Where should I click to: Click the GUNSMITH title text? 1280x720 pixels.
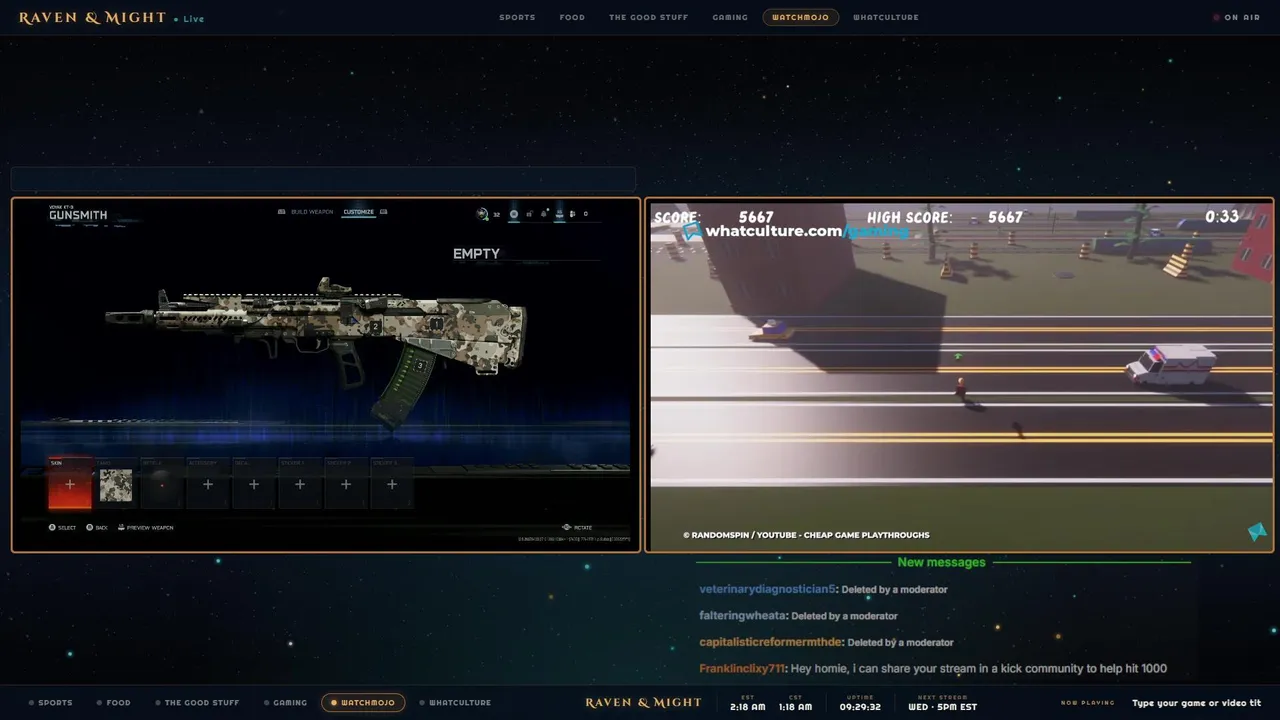point(78,215)
